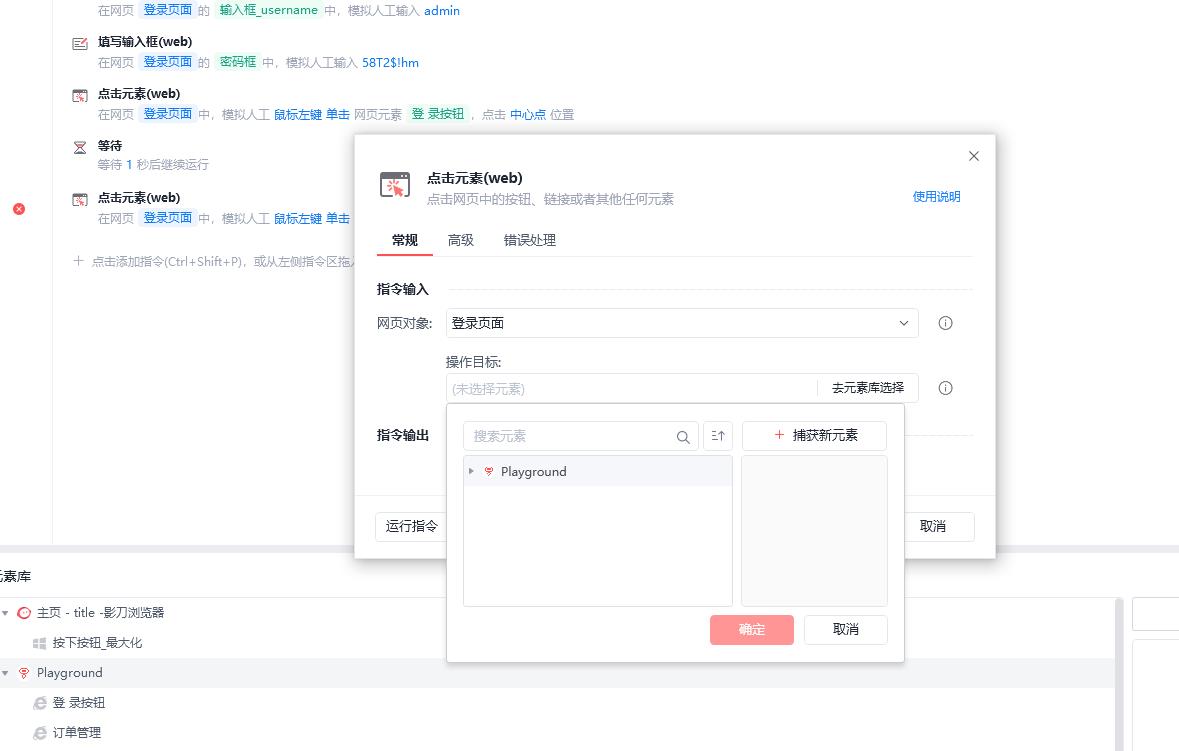The height and width of the screenshot is (751, 1179).
Task: Click the magnifier search icon
Action: point(683,437)
